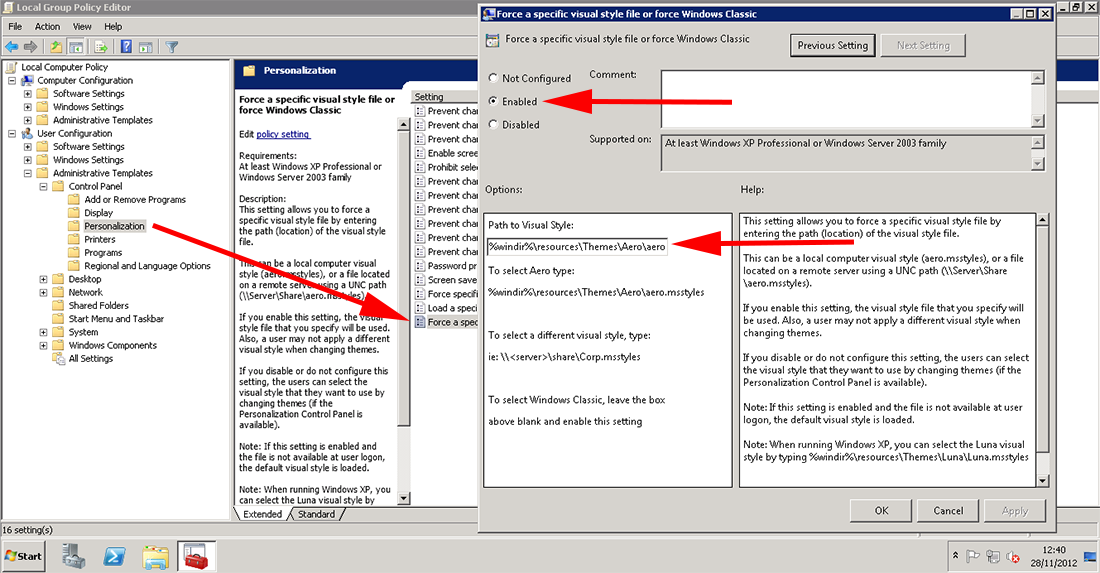Click the Start button
The width and height of the screenshot is (1100, 573).
[x=24, y=556]
